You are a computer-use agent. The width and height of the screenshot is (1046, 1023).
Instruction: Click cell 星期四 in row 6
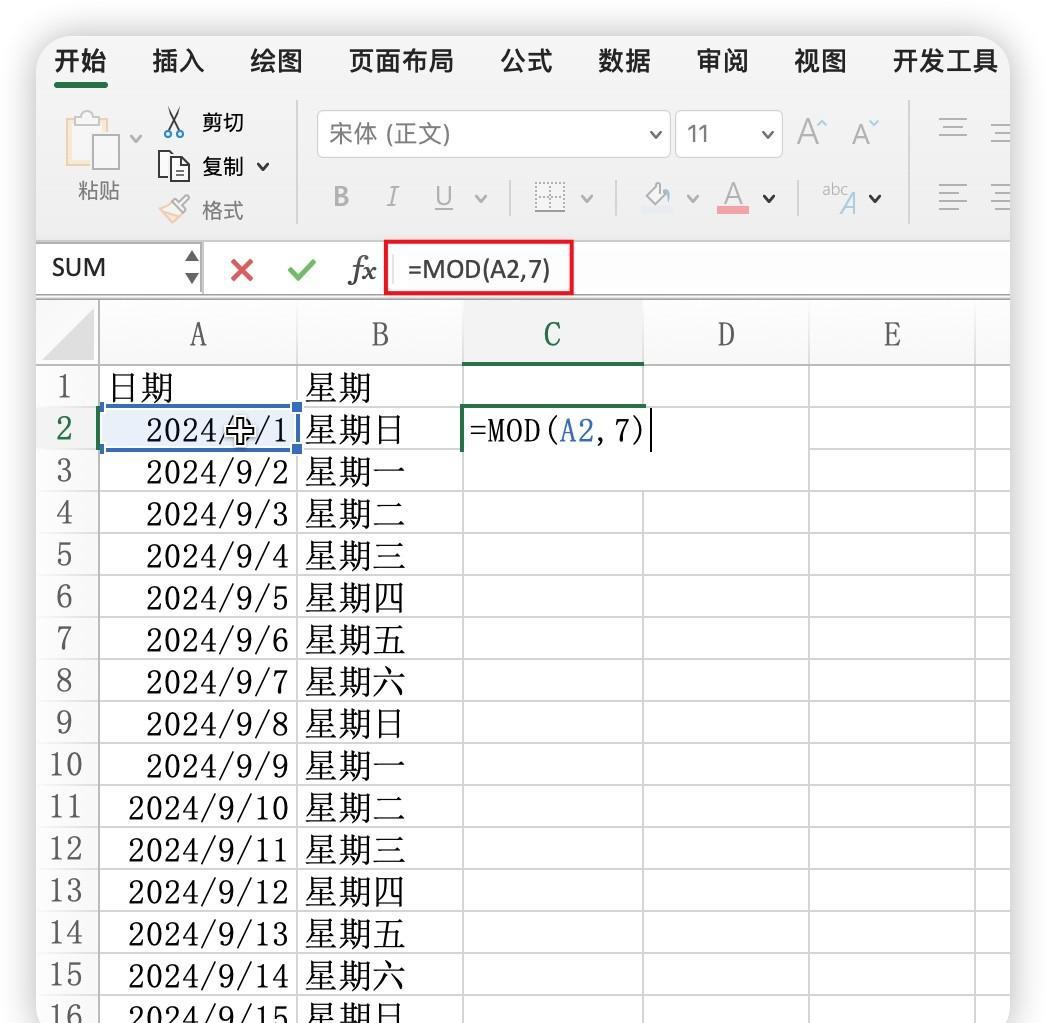click(380, 597)
